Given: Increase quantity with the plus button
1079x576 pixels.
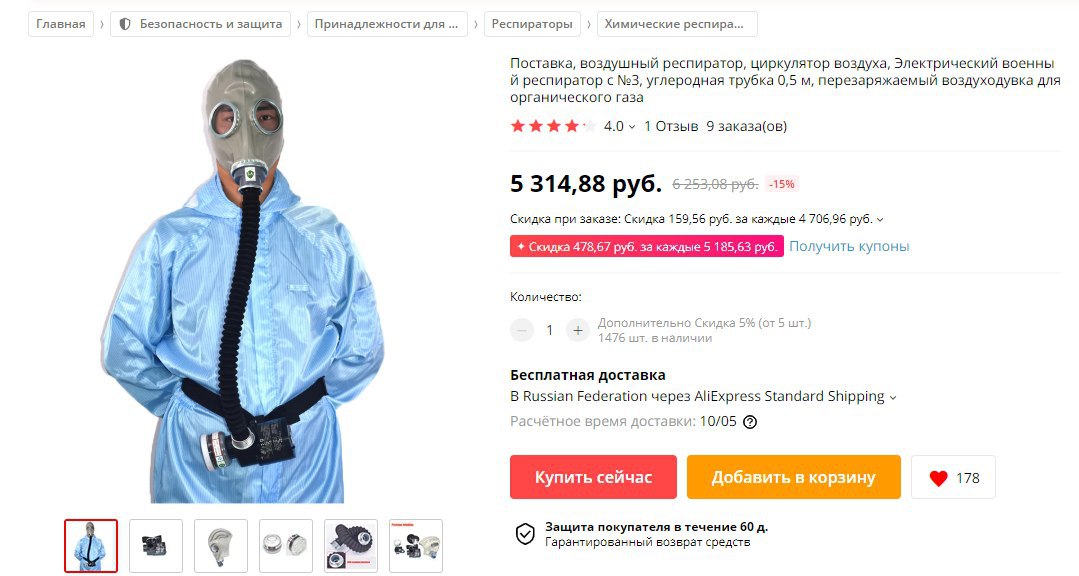Looking at the screenshot, I should coord(578,331).
